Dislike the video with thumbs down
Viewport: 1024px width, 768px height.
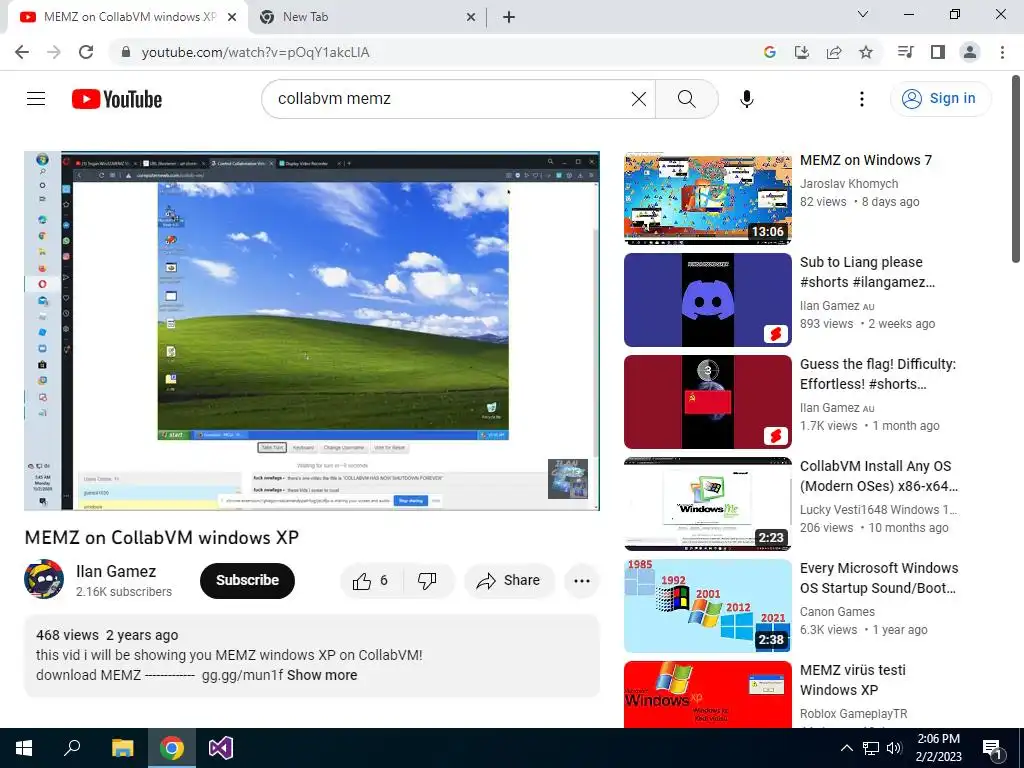point(428,581)
